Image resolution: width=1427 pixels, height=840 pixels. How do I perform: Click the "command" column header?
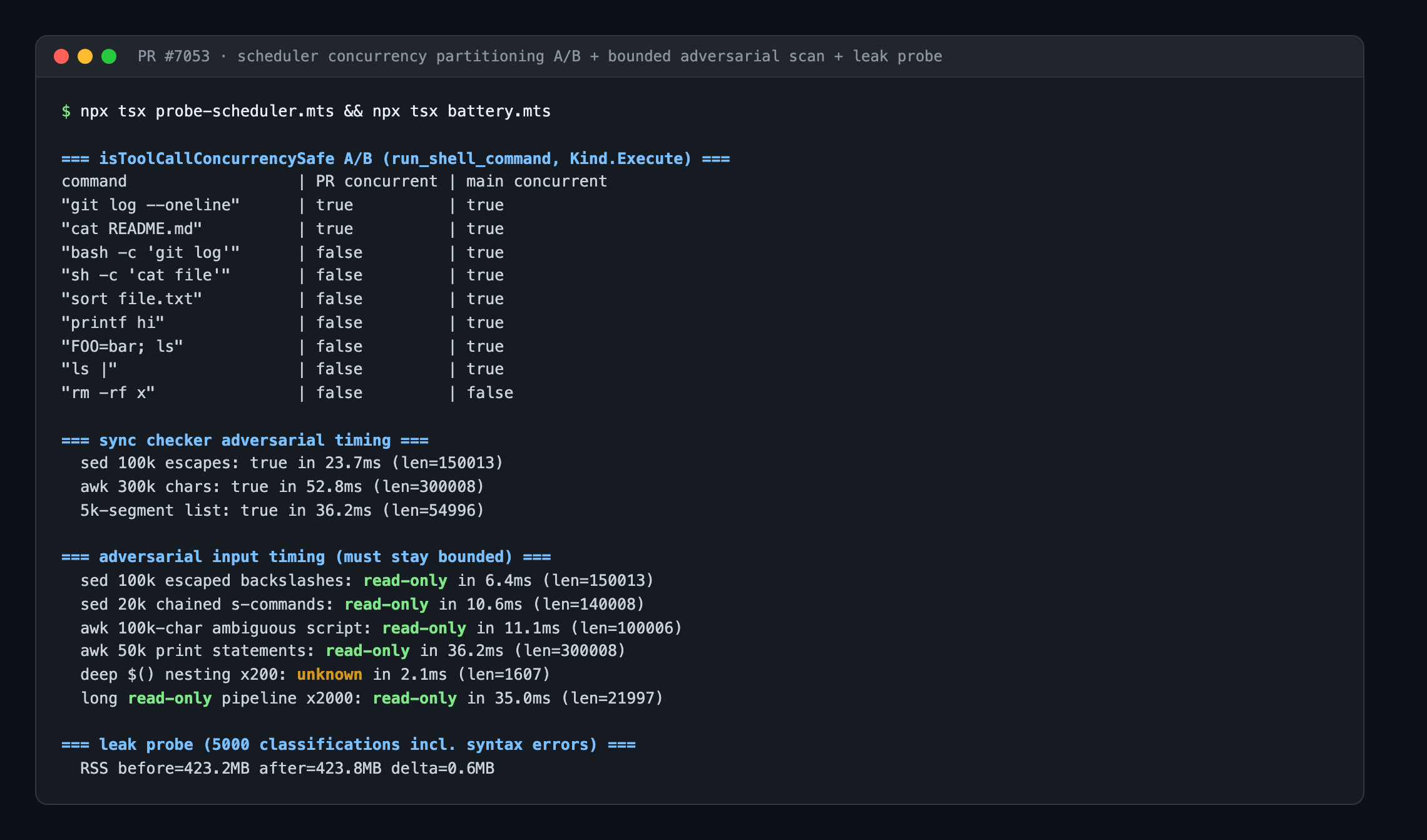(x=94, y=182)
